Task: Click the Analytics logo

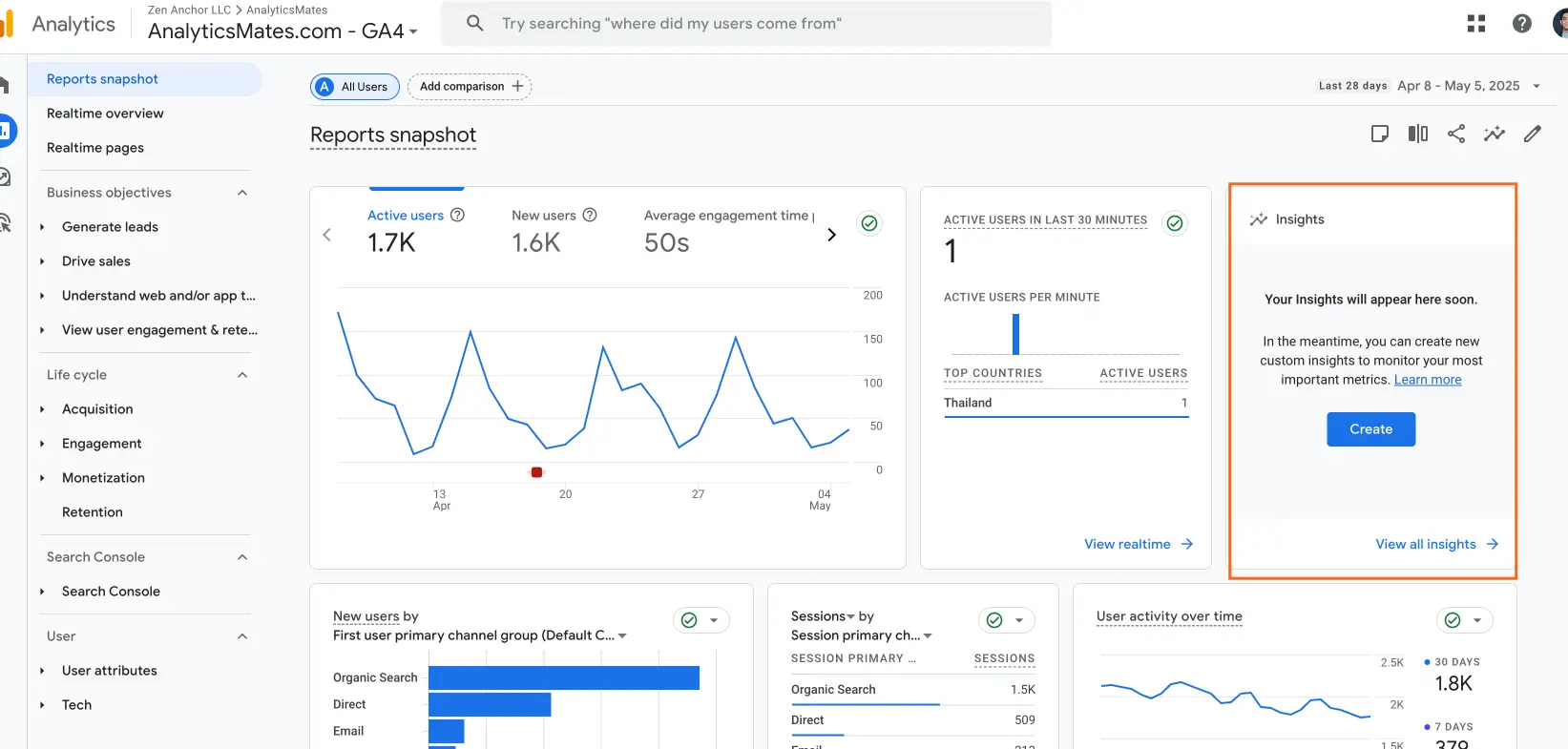Action: pos(8,24)
